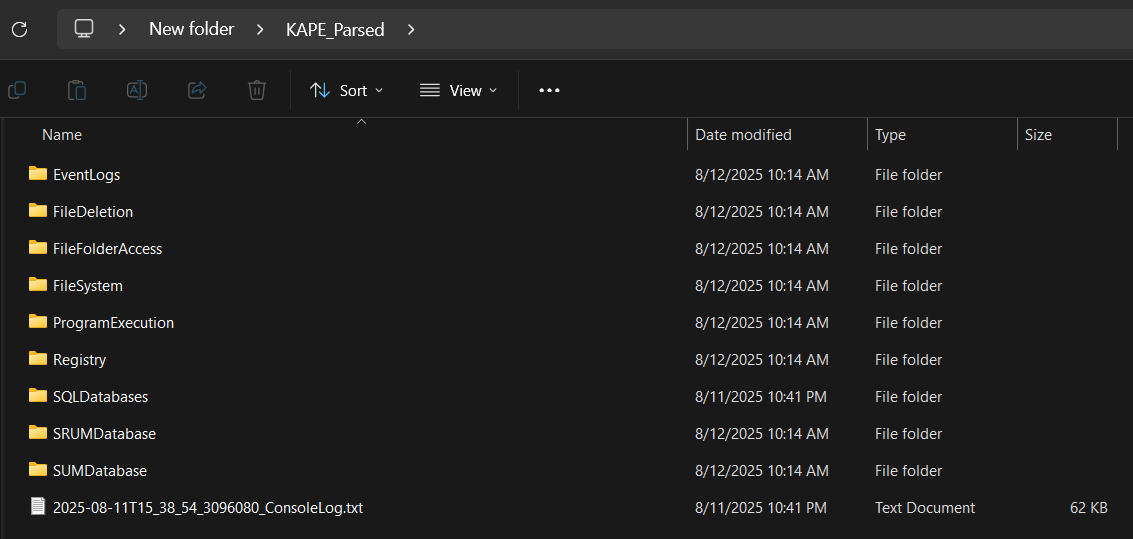Click the Refresh icon in address bar
Viewport: 1133px width, 539px height.
pos(19,29)
